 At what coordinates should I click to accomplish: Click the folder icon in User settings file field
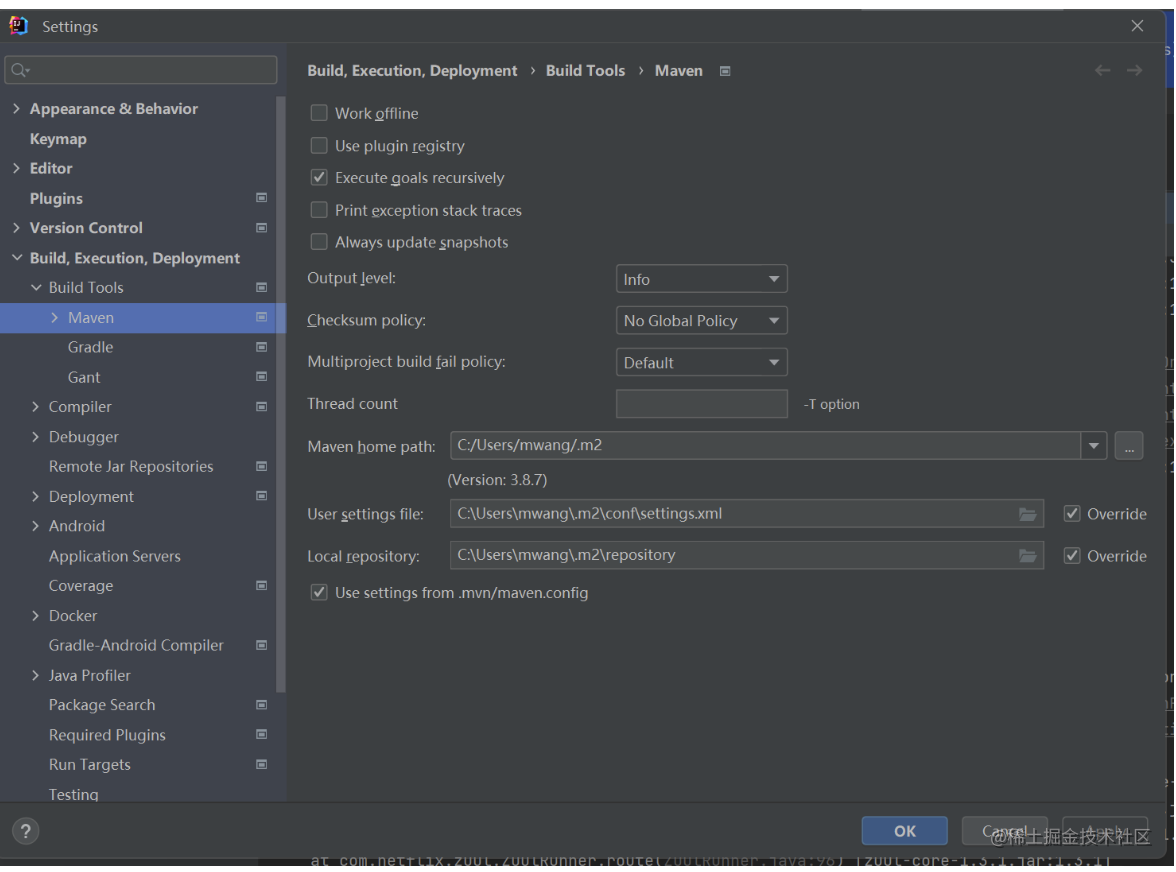1028,514
